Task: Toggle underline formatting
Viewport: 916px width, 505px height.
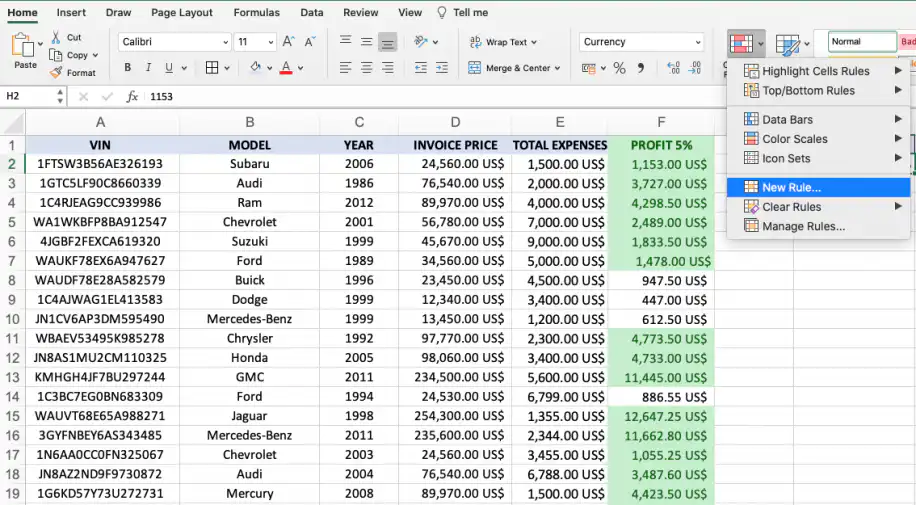Action: (x=168, y=68)
